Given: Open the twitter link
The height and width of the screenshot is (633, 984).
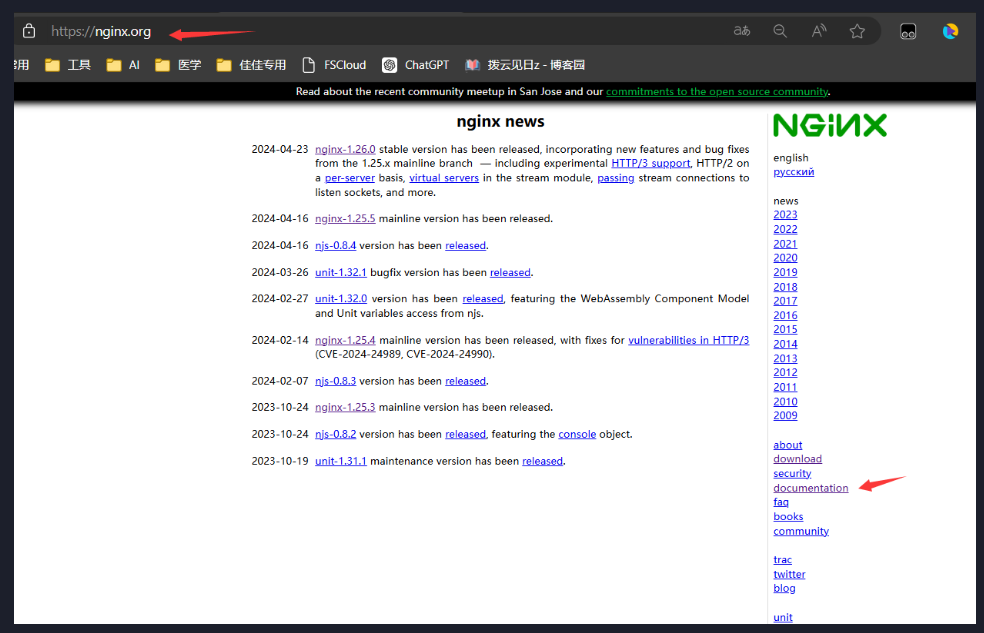Looking at the screenshot, I should tap(789, 574).
